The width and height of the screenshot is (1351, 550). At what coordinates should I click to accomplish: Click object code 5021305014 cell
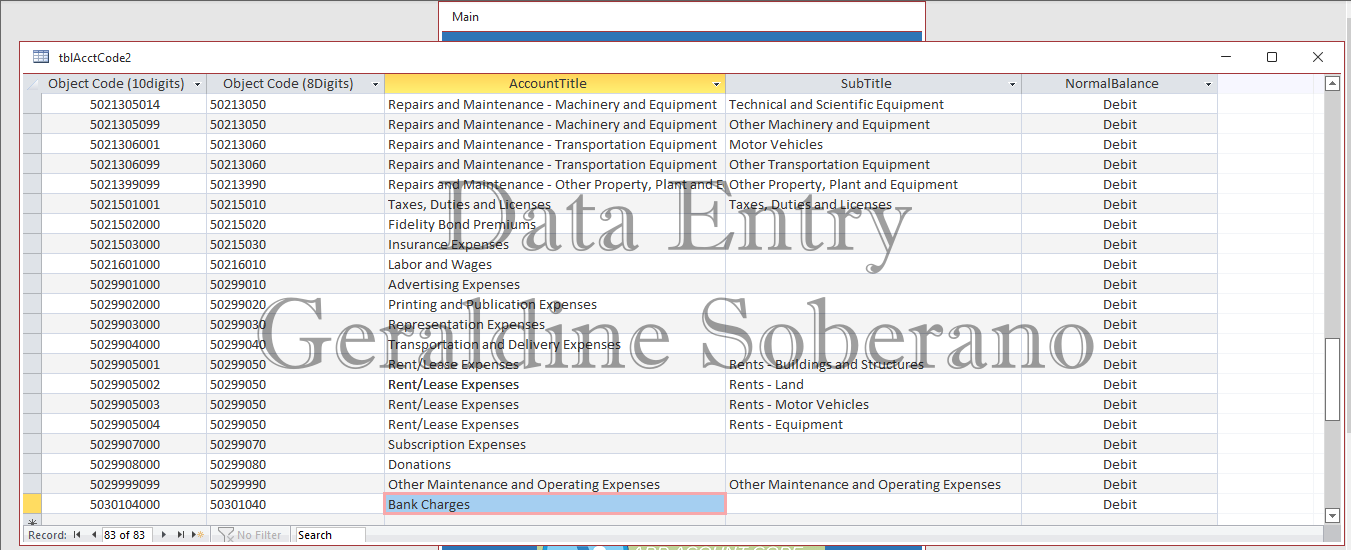pyautogui.click(x=125, y=104)
